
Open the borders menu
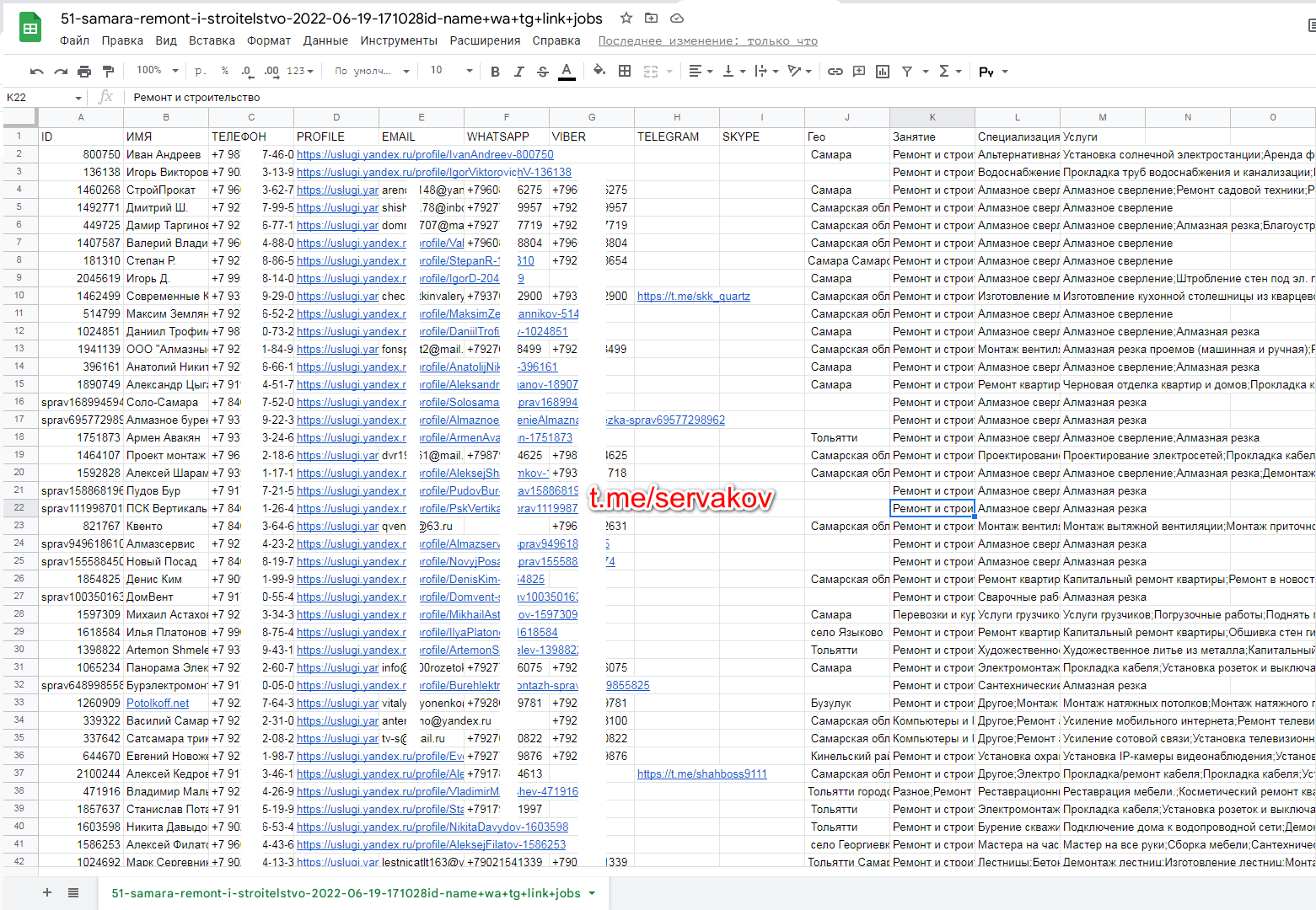625,71
